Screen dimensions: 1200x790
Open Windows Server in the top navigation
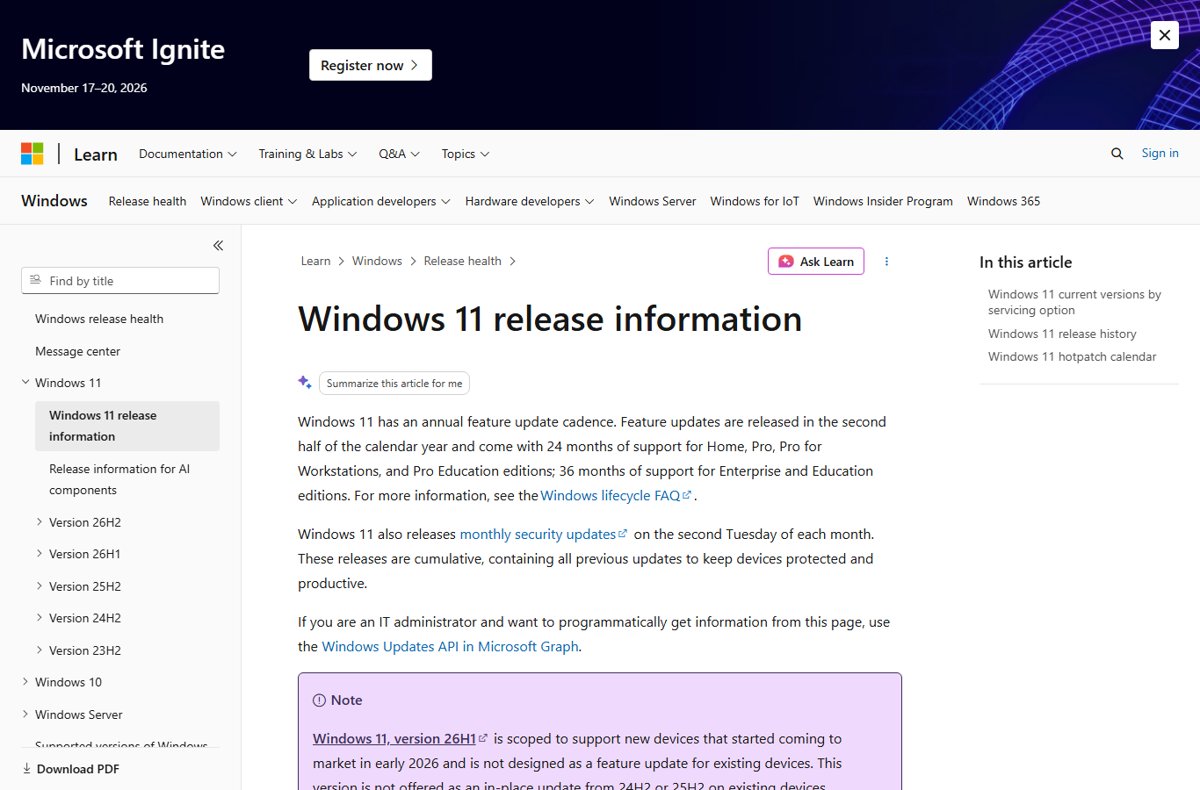(x=652, y=201)
